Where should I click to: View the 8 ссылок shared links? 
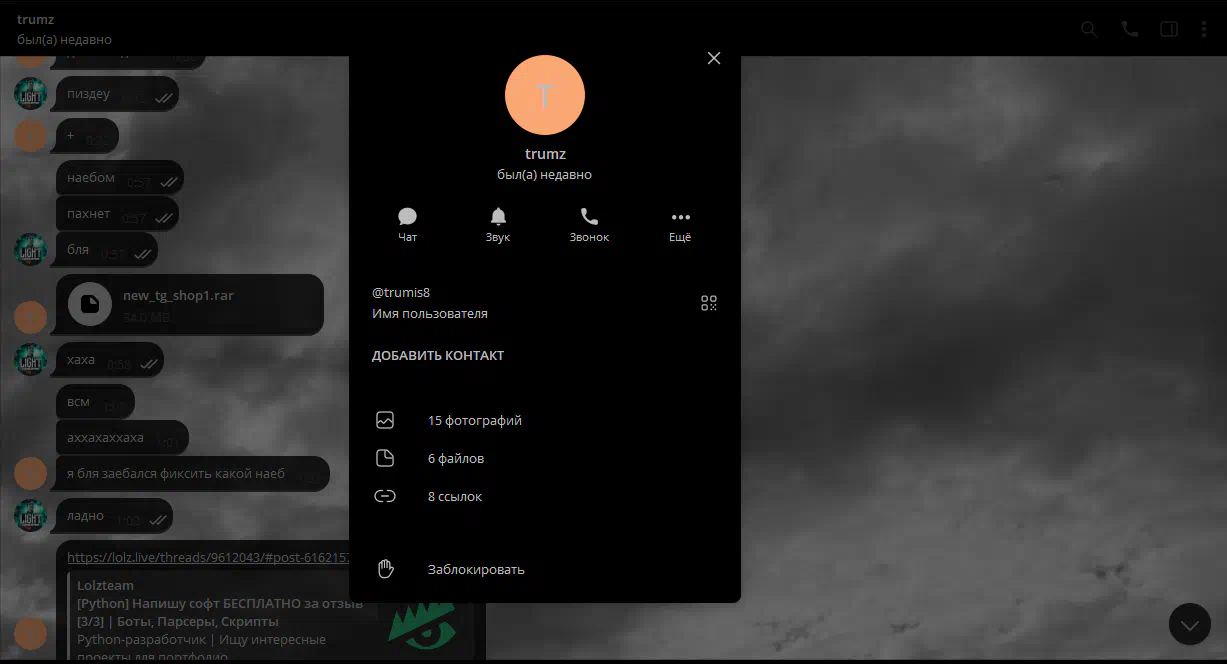(x=454, y=497)
